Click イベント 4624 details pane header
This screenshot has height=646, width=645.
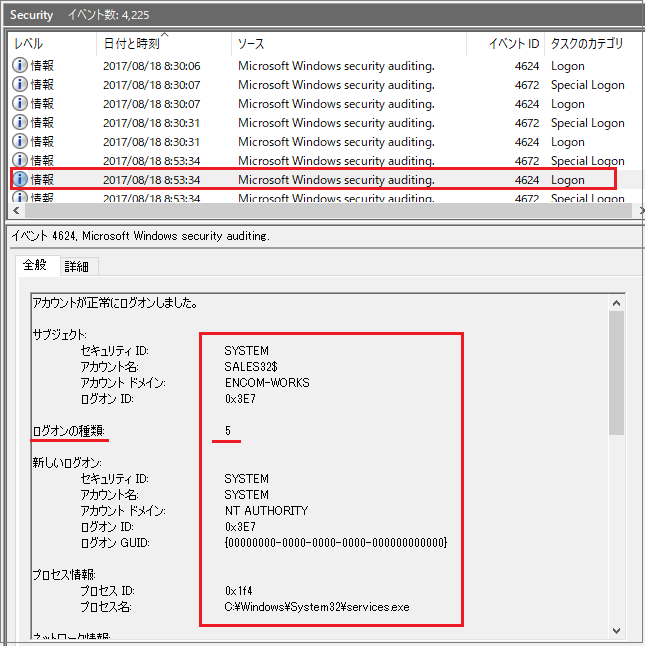pyautogui.click(x=141, y=236)
